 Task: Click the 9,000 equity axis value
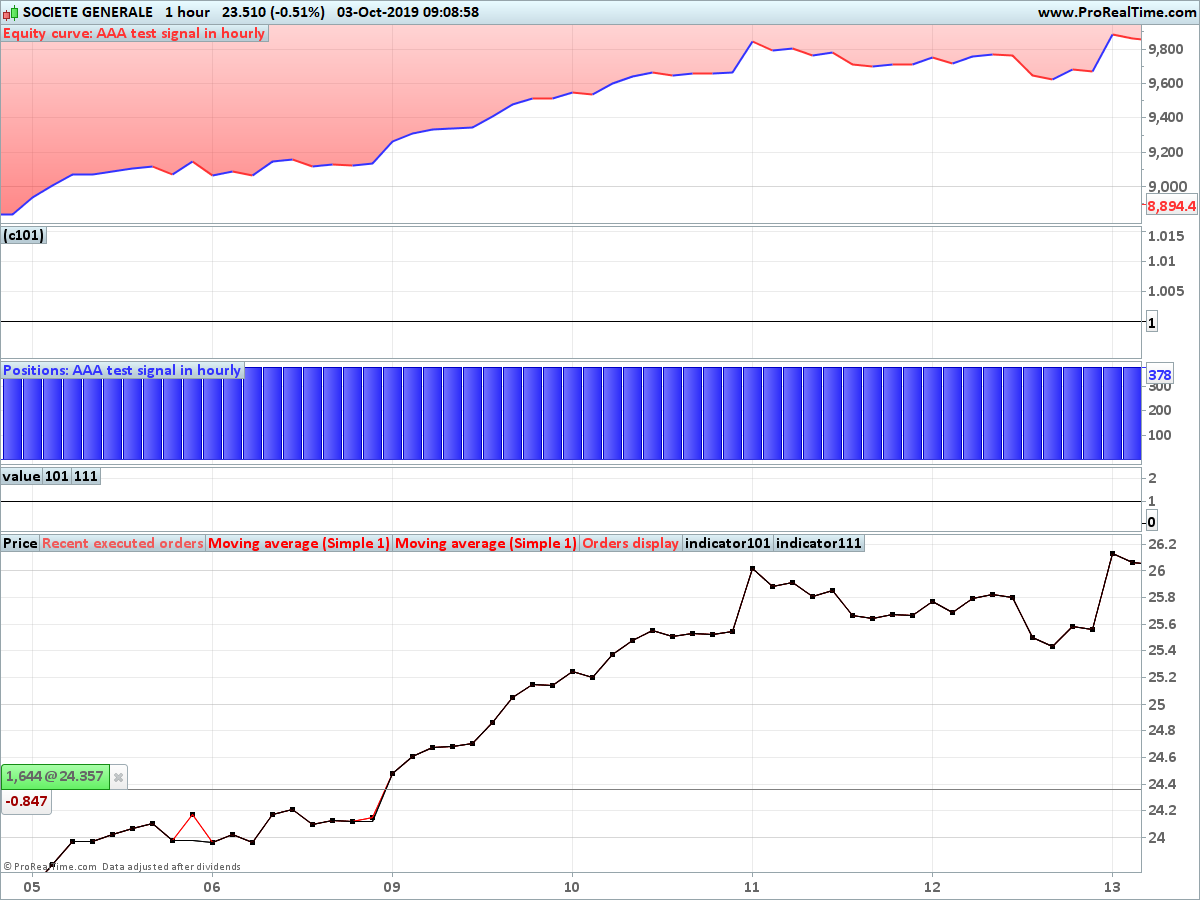point(1167,187)
